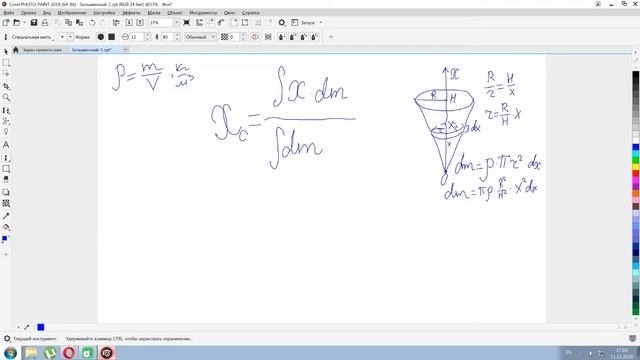The width and height of the screenshot is (640, 360).
Task: Click the 'Запуск' launcher button
Action: pos(303,23)
